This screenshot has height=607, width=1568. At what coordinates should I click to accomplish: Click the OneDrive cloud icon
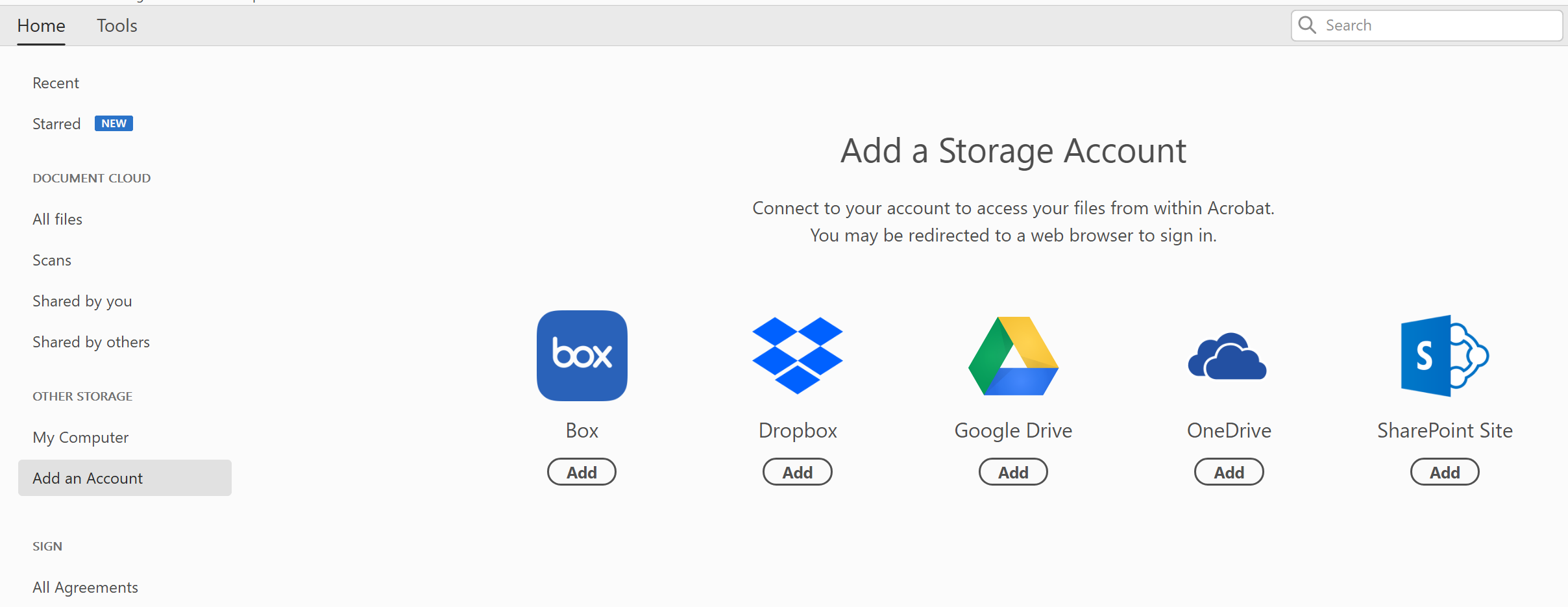[x=1227, y=355]
